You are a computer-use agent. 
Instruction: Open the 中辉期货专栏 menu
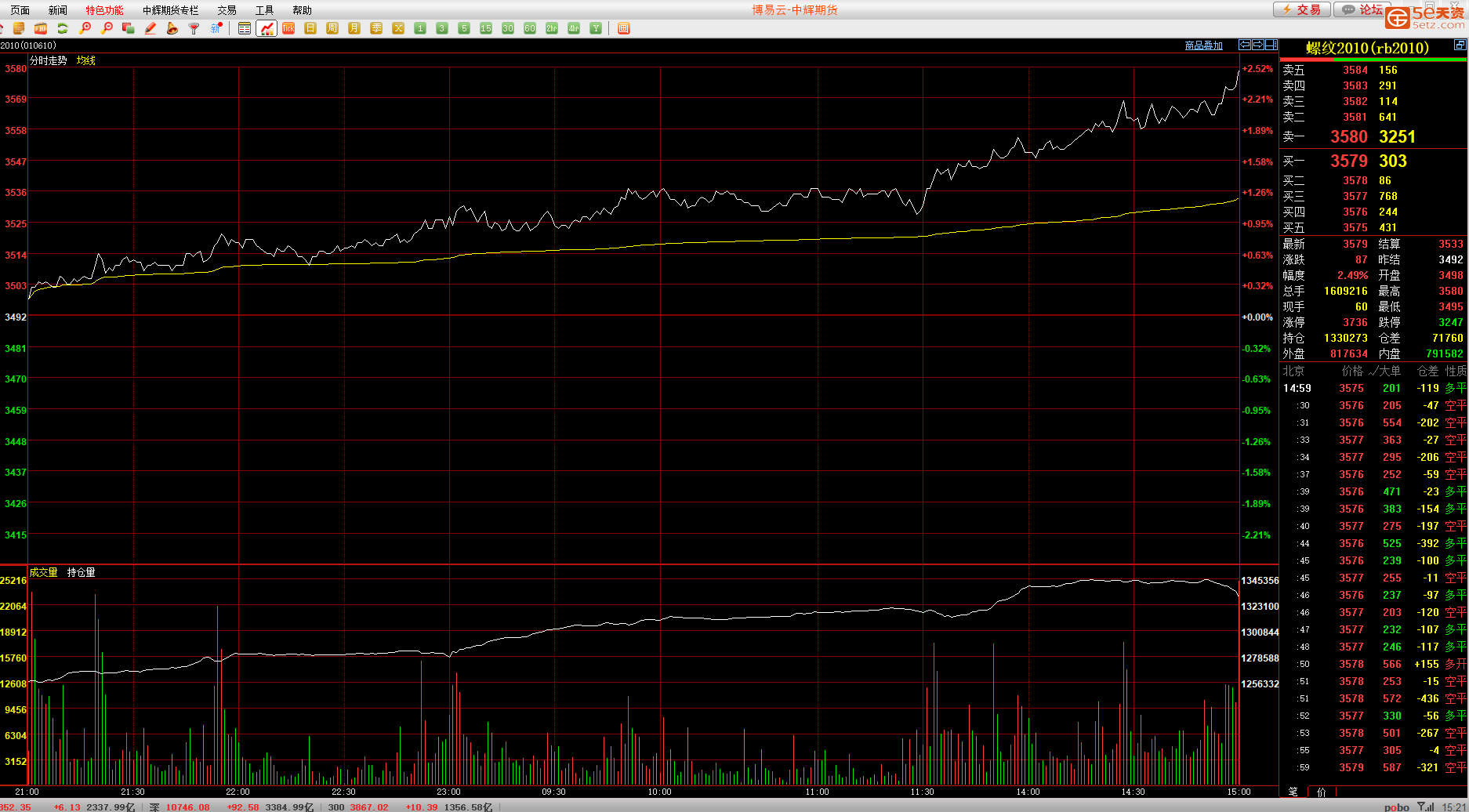coord(171,10)
